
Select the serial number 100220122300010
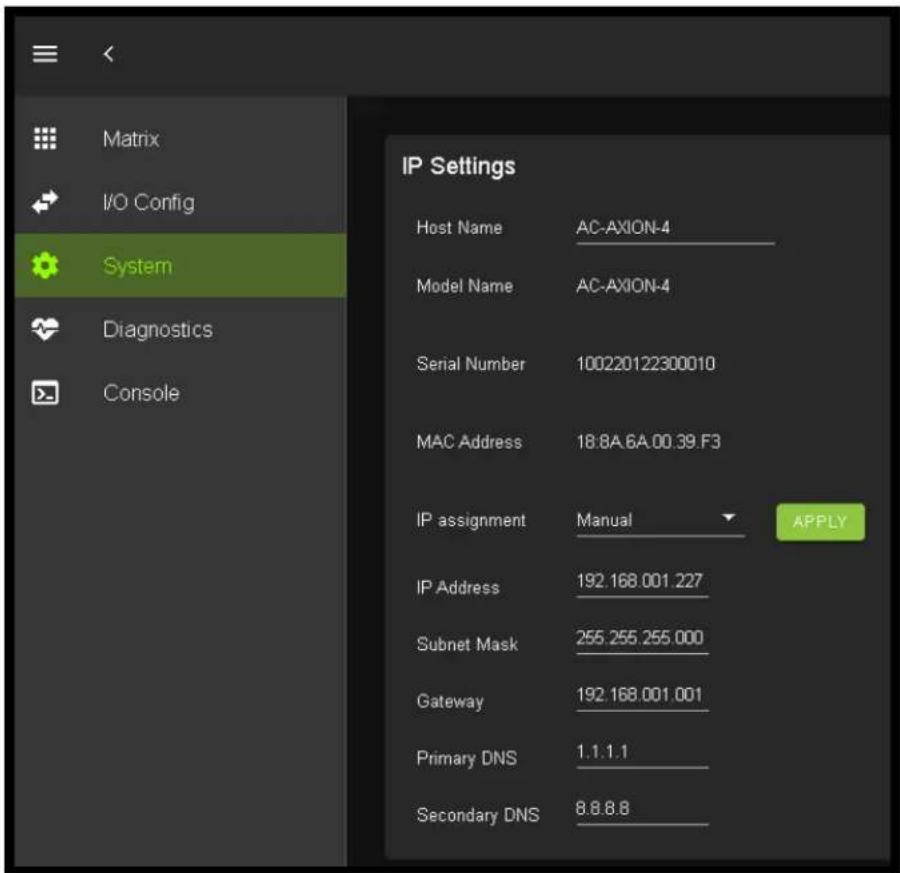pos(646,363)
